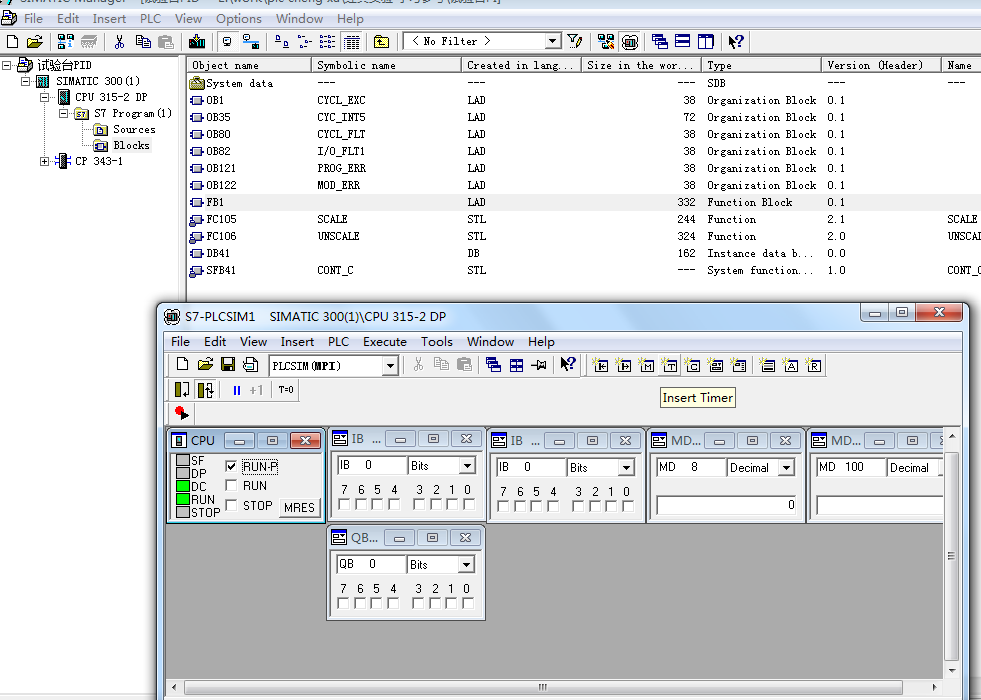Click the Accessible Nodes toolbar icon

[65, 42]
